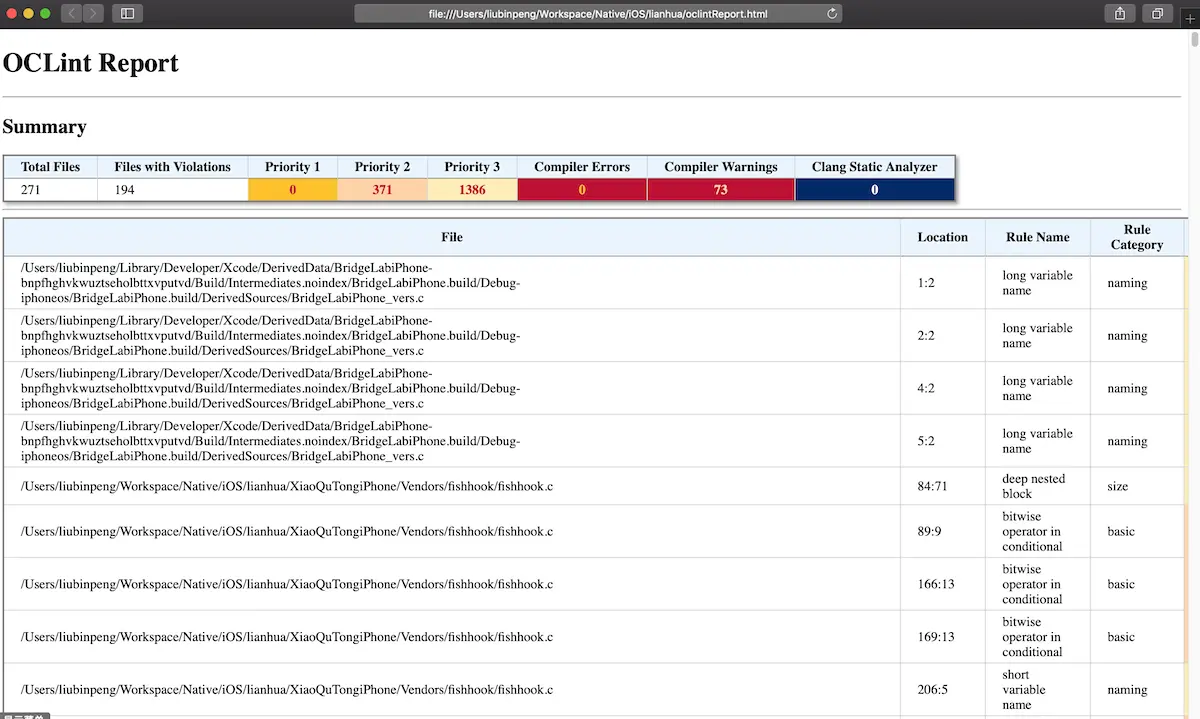Viewport: 1200px width, 719px height.
Task: Click the vertical scrollbar thumb
Action: click(x=1194, y=40)
